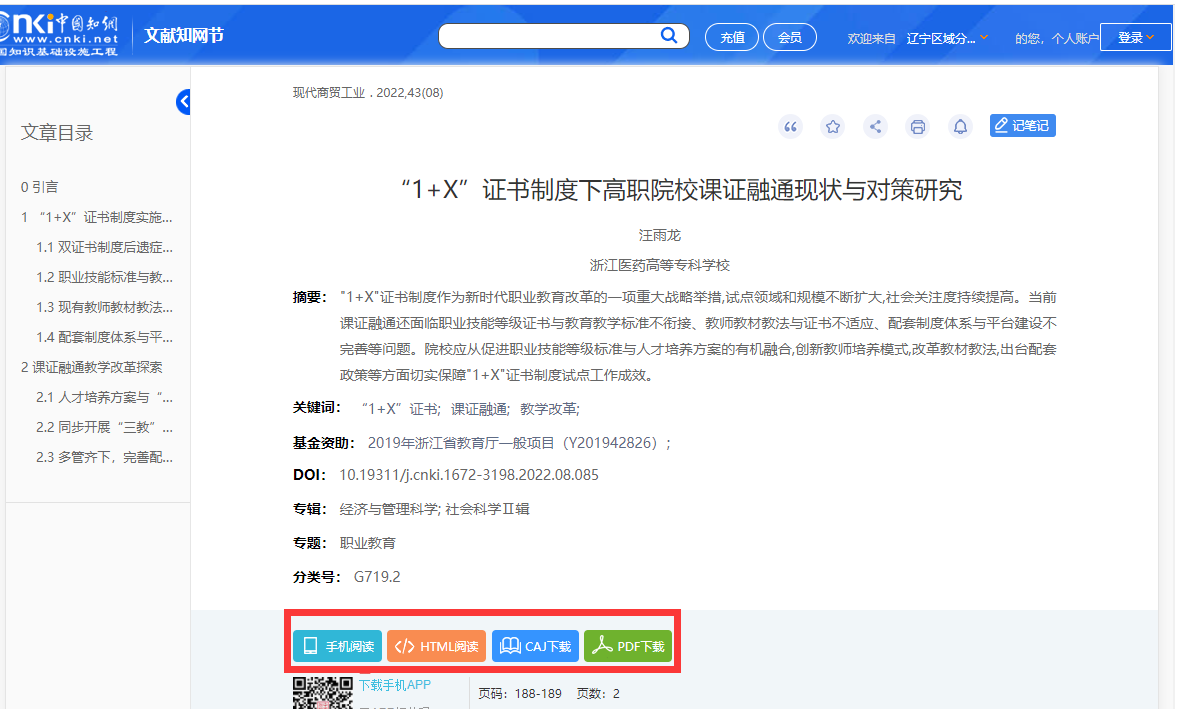
Task: Click the 会员 membership button
Action: click(790, 37)
